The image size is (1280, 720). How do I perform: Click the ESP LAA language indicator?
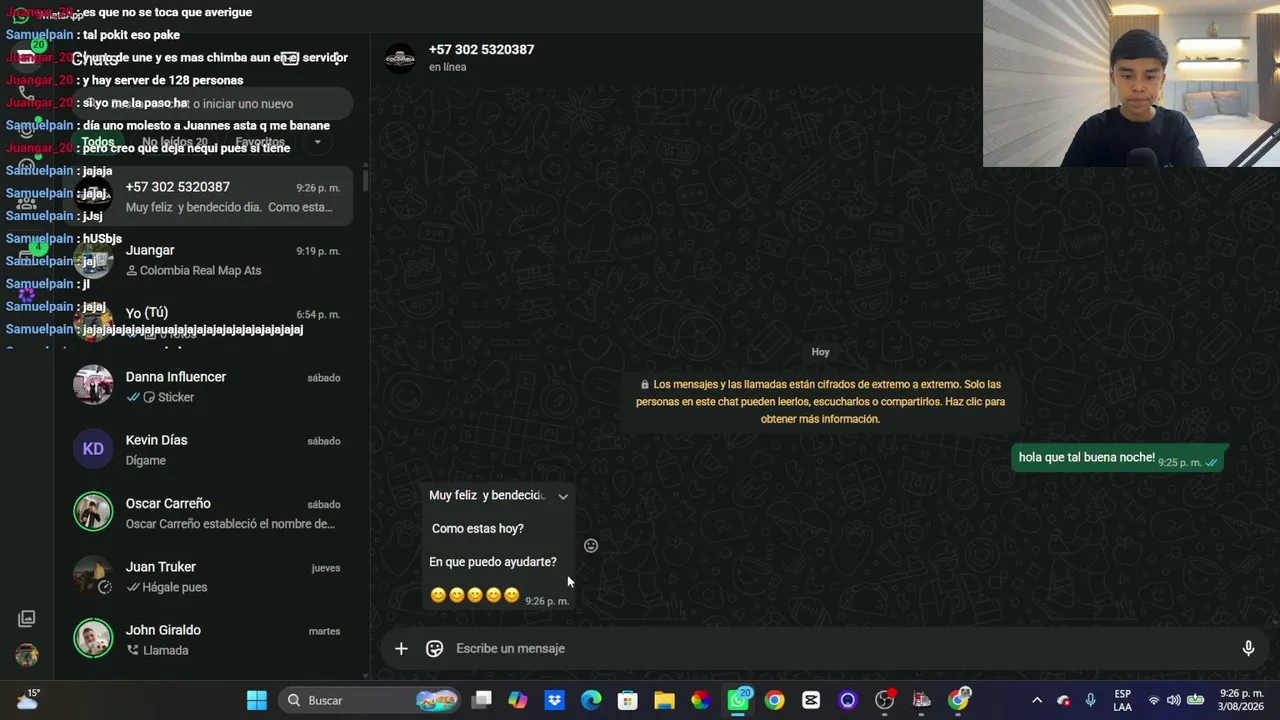pos(1122,700)
